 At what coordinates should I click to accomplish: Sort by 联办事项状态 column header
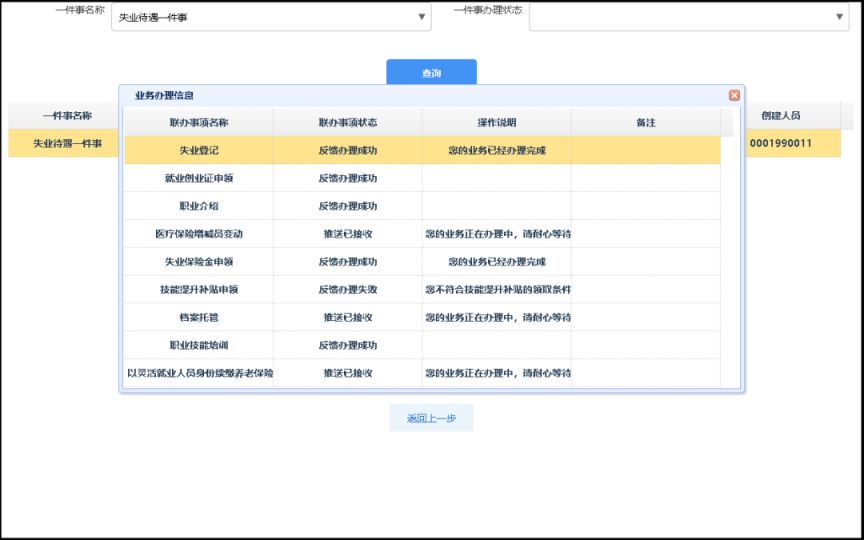click(347, 122)
